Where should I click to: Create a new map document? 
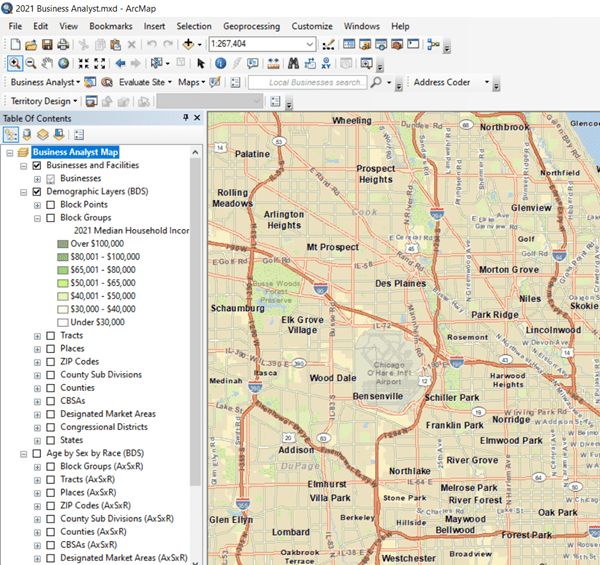(16, 44)
